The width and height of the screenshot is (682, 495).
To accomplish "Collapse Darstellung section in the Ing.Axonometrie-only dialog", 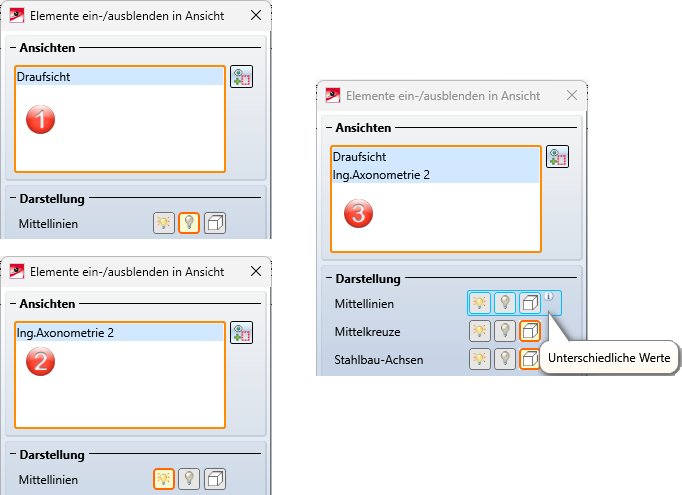I will click(13, 454).
